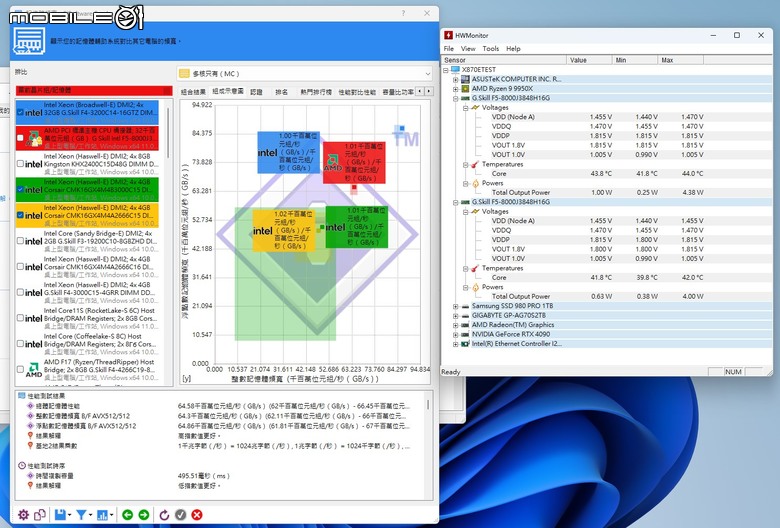Click the gray checkmark OK icon
The width and height of the screenshot is (780, 528).
(x=181, y=515)
